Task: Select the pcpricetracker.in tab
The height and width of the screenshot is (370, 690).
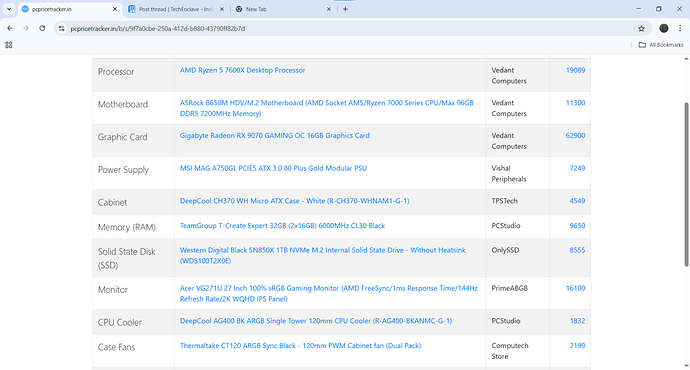Action: coord(70,9)
